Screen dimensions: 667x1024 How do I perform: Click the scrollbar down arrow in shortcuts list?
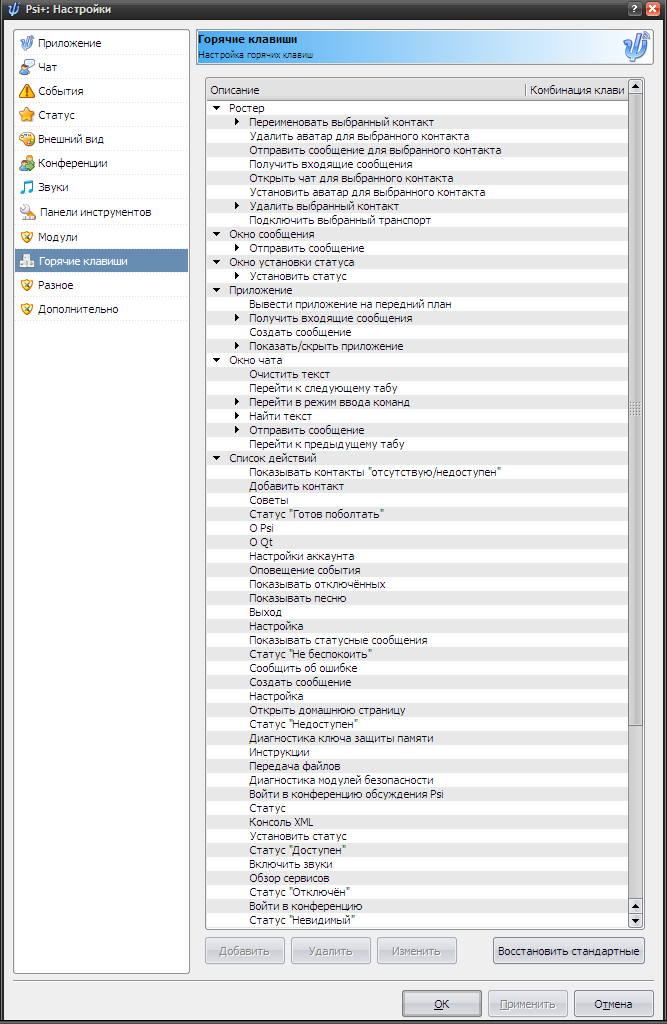(635, 920)
